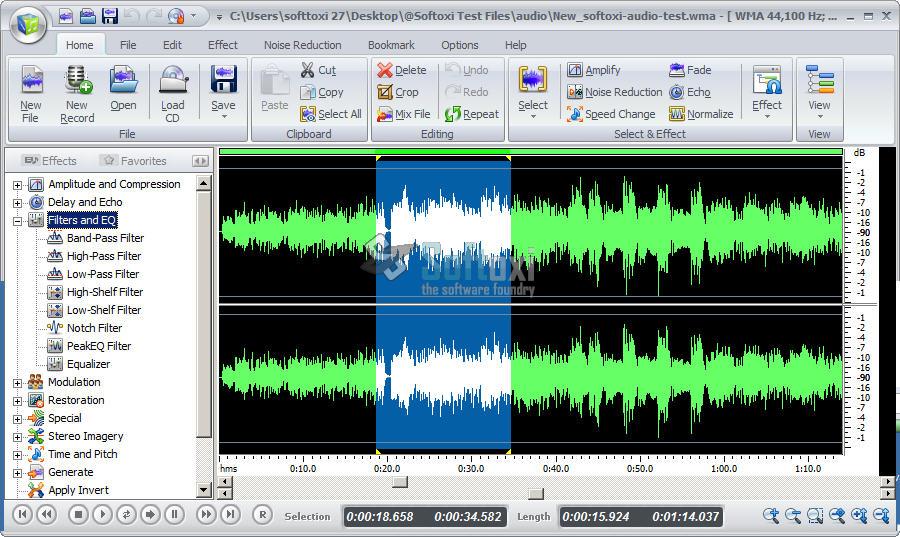Open Noise Reduction in ribbon

tap(615, 92)
